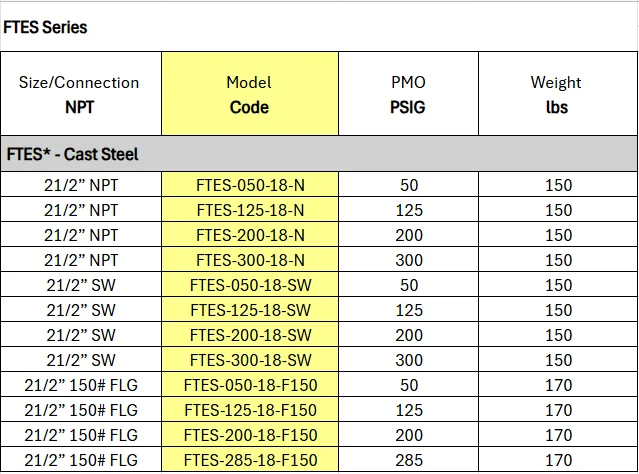
Task: Select the FTES-125-18-N cell
Action: click(250, 210)
